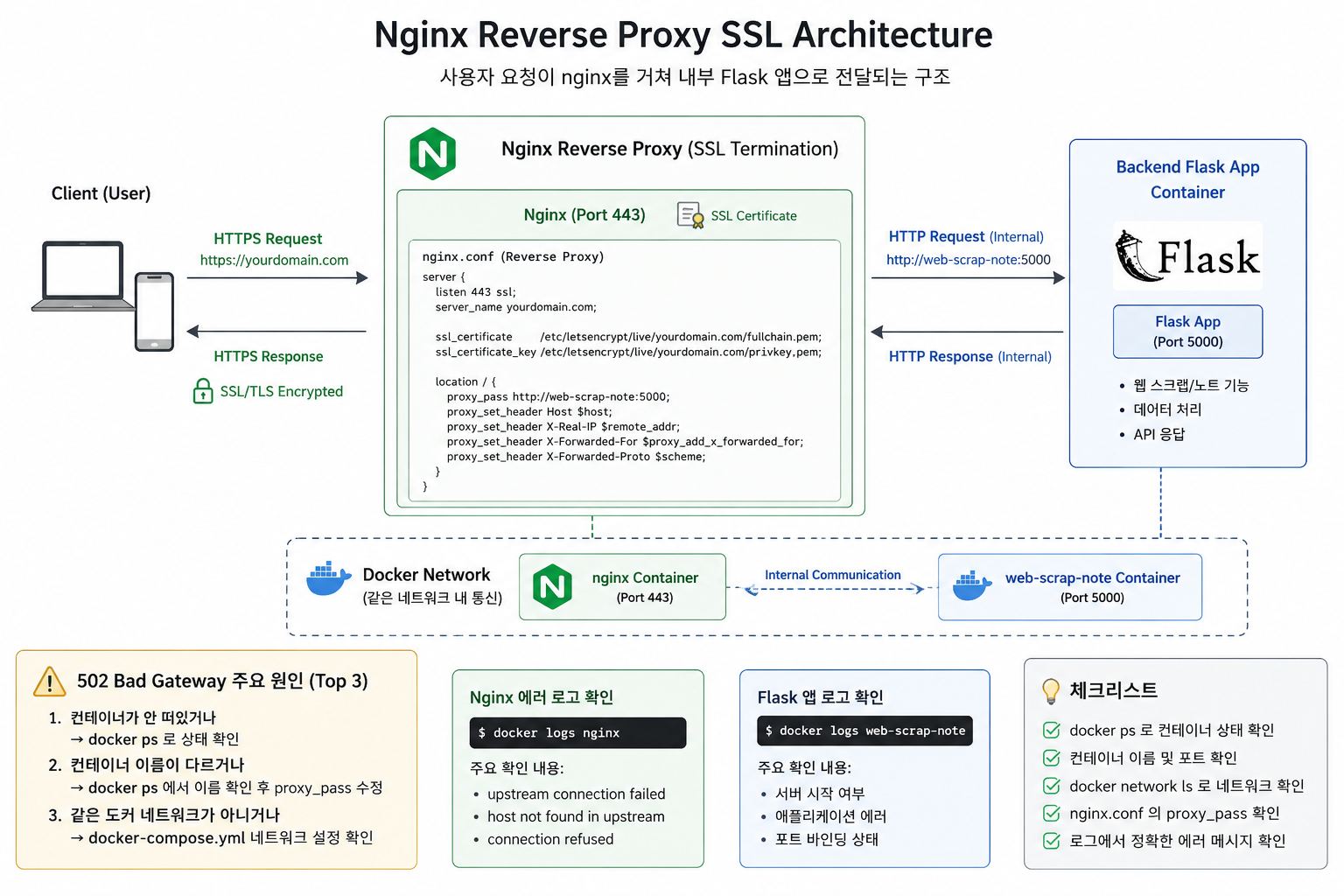
Task: Click the https://yourdomain.com link
Action: [x=274, y=260]
